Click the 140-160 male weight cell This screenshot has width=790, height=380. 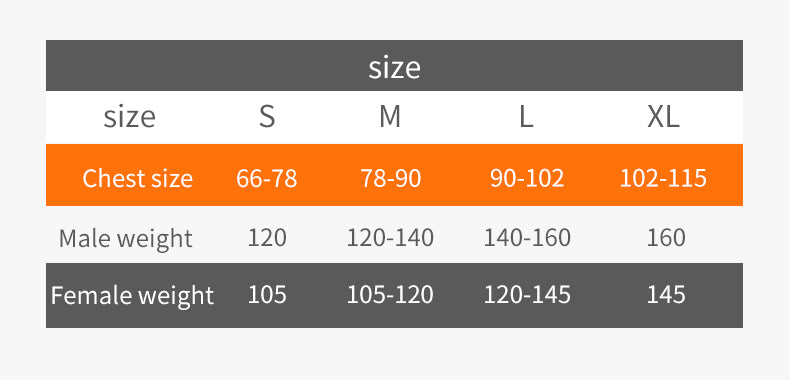527,238
